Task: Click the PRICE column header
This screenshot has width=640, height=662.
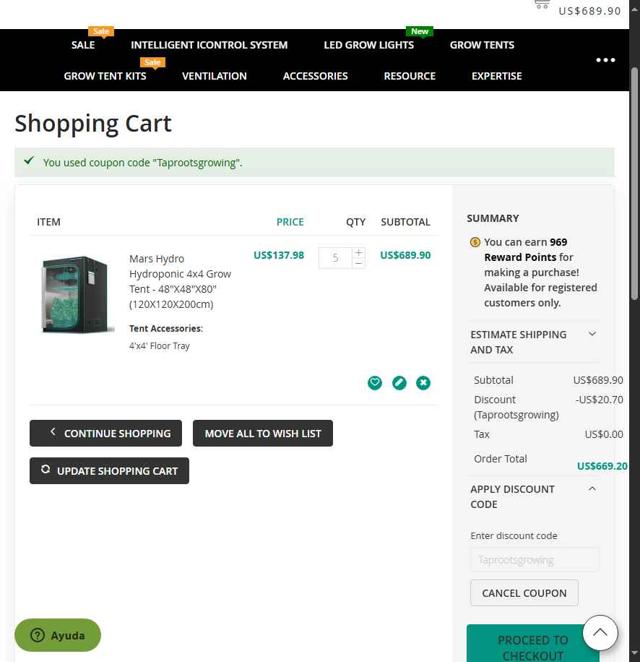Action: (x=290, y=222)
